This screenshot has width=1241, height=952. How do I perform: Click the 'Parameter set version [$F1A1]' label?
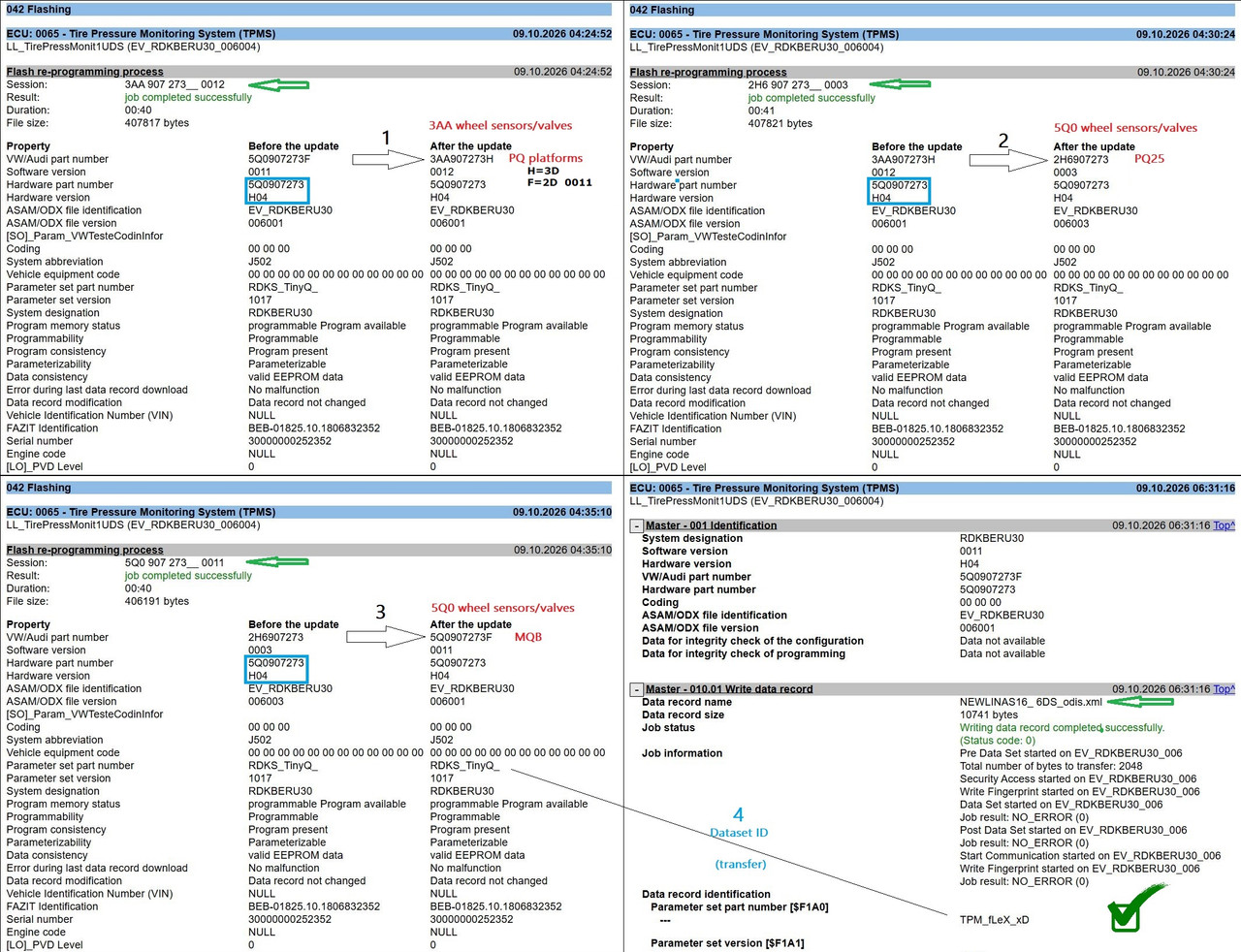click(727, 943)
